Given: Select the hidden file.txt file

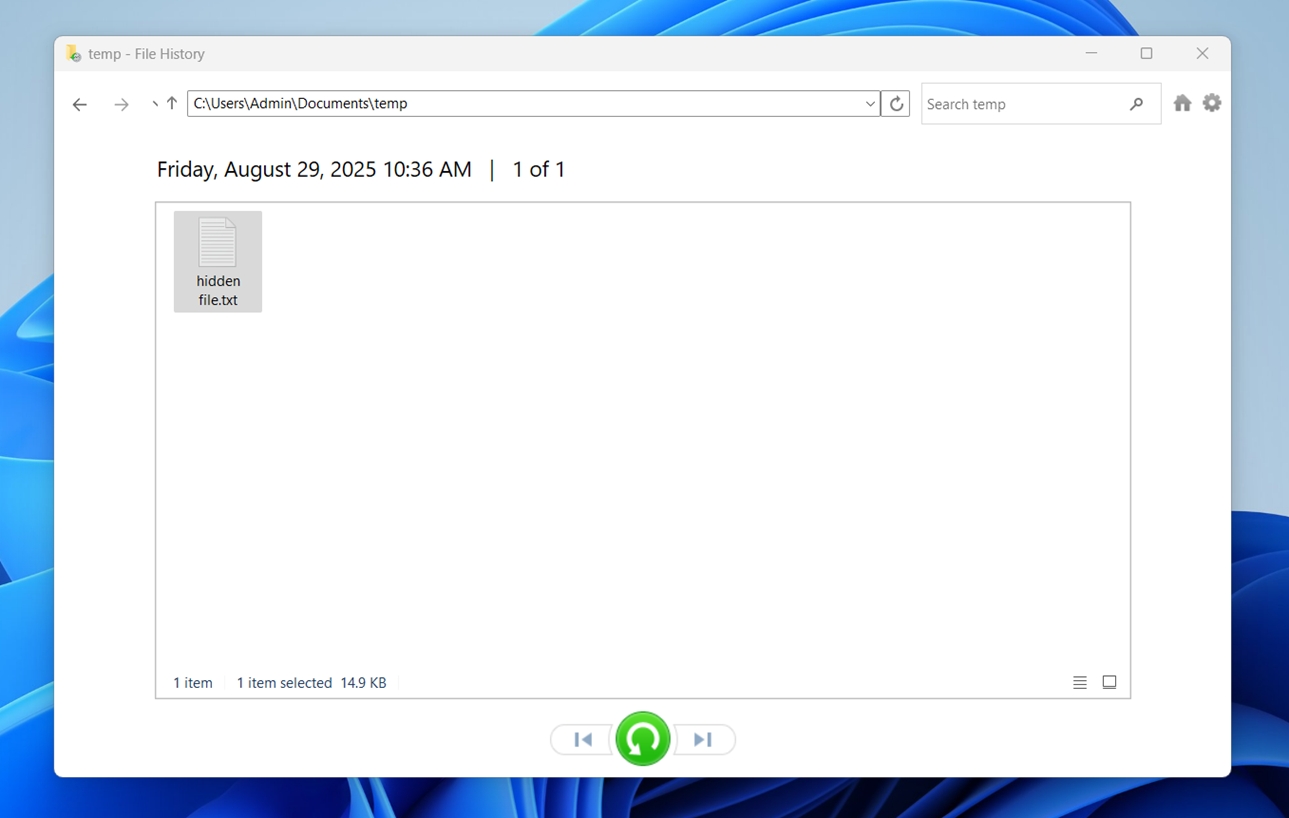Looking at the screenshot, I should tap(218, 261).
